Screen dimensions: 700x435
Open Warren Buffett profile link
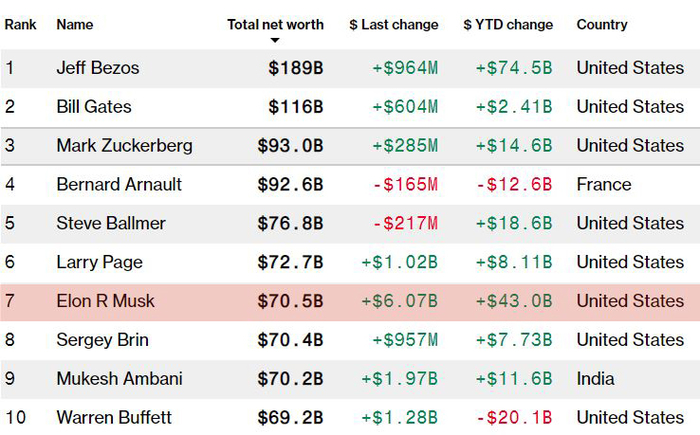click(114, 417)
